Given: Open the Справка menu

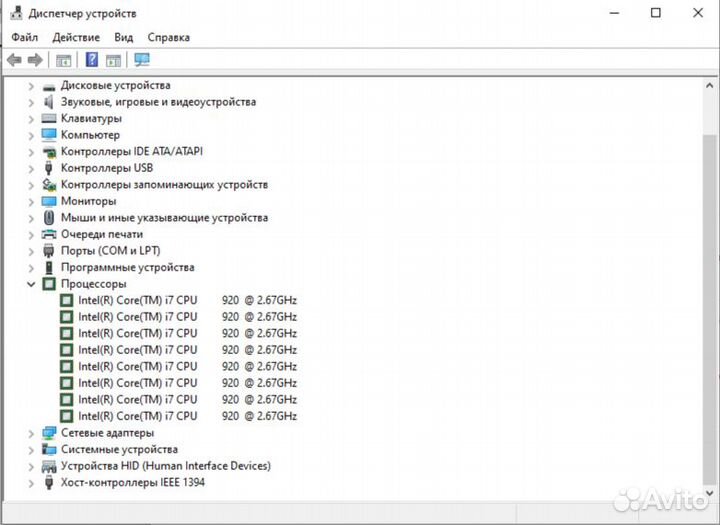Looking at the screenshot, I should point(169,37).
